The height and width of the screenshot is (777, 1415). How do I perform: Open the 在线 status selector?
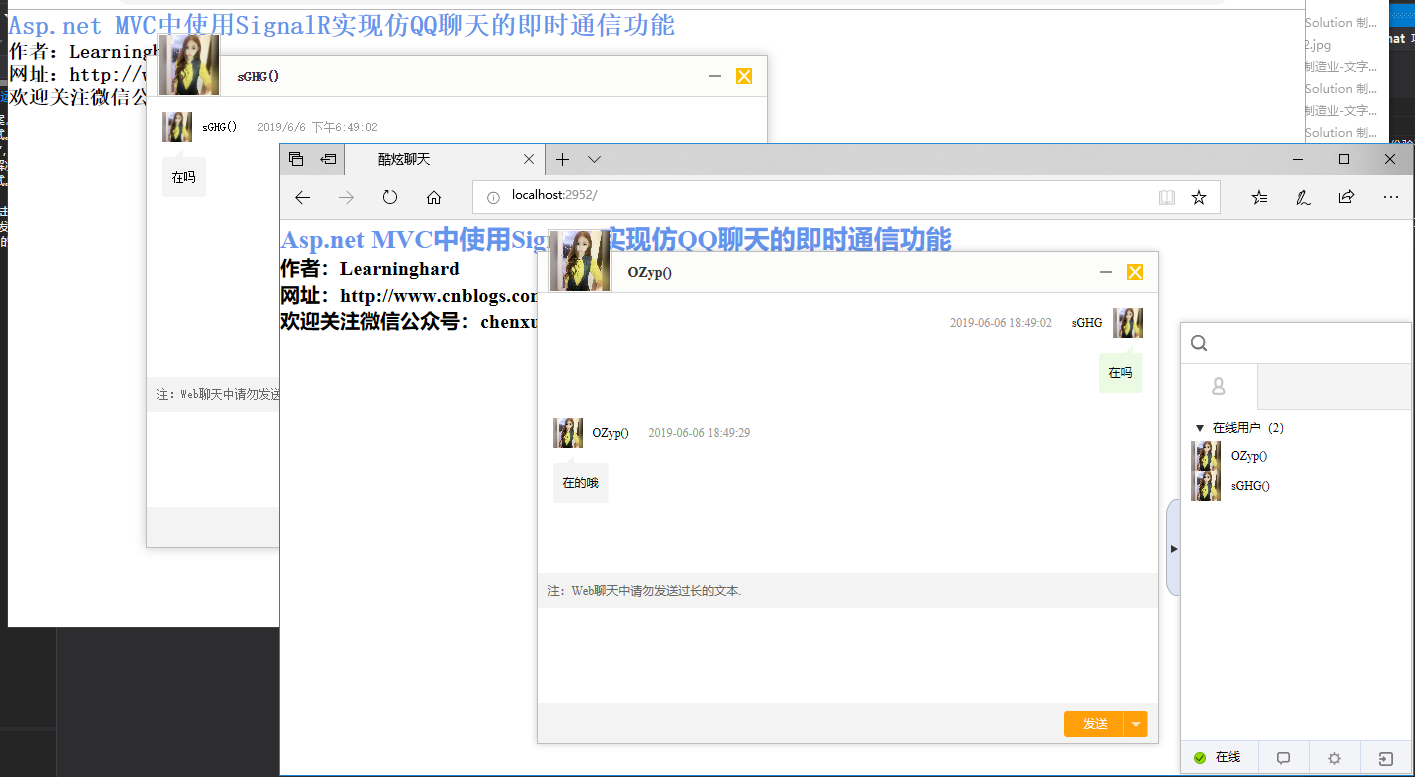(x=1219, y=758)
